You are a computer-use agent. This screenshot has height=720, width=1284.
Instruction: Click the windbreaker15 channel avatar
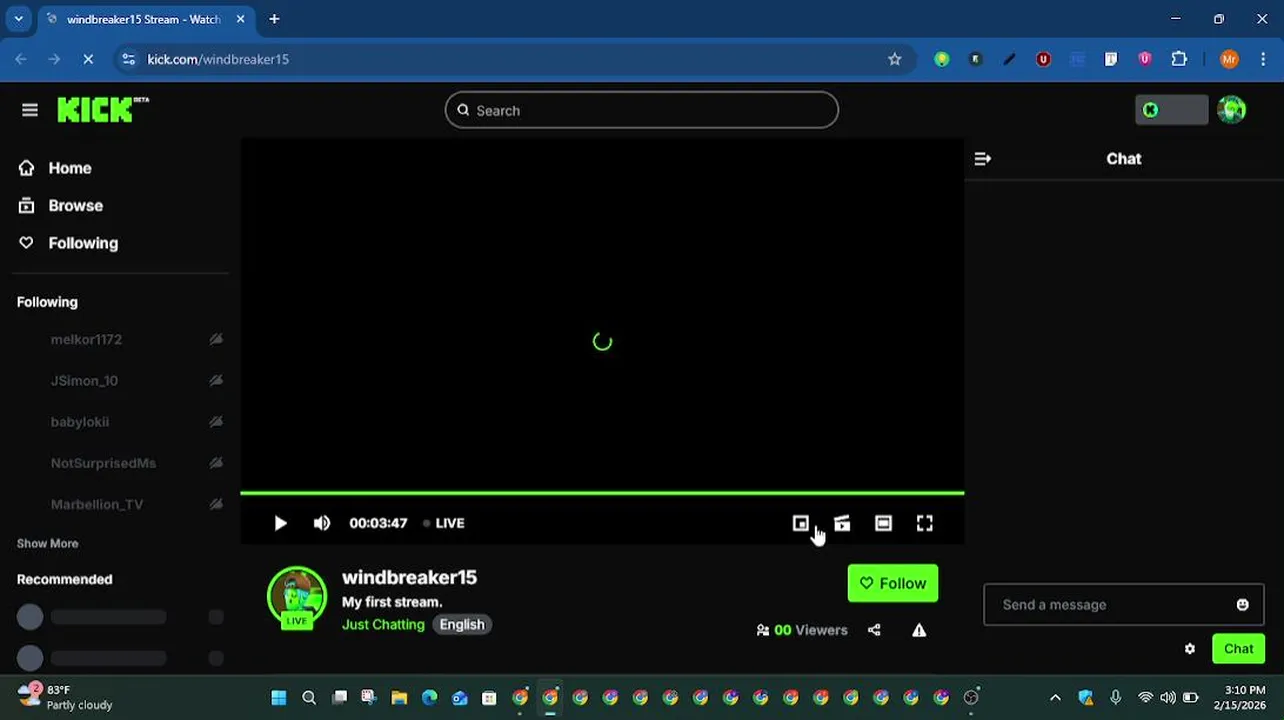297,598
